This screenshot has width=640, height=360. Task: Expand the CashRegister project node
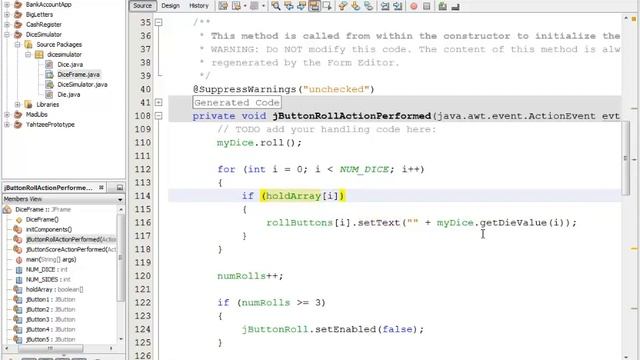click(7, 24)
